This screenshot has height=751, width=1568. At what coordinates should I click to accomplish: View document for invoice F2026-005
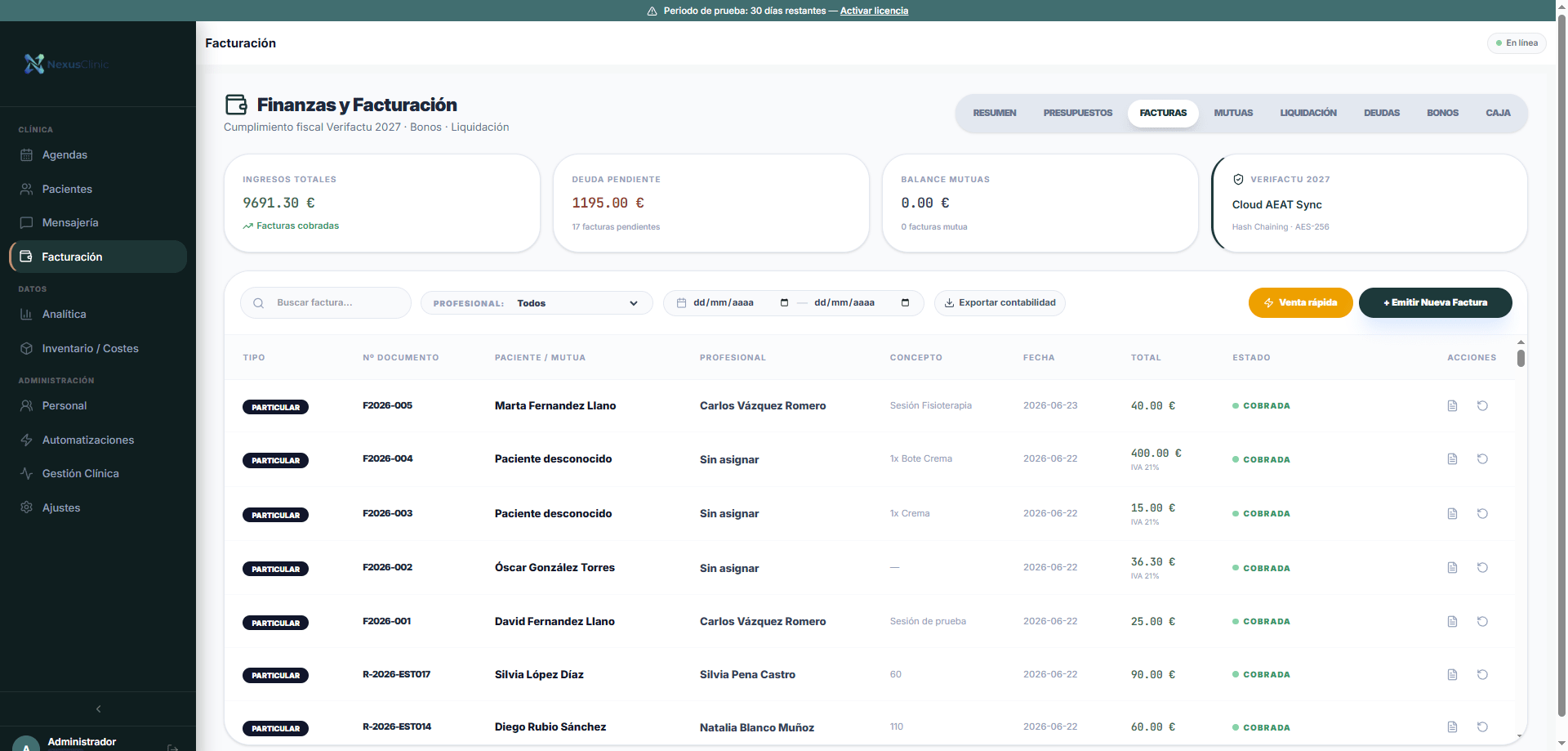(1452, 405)
